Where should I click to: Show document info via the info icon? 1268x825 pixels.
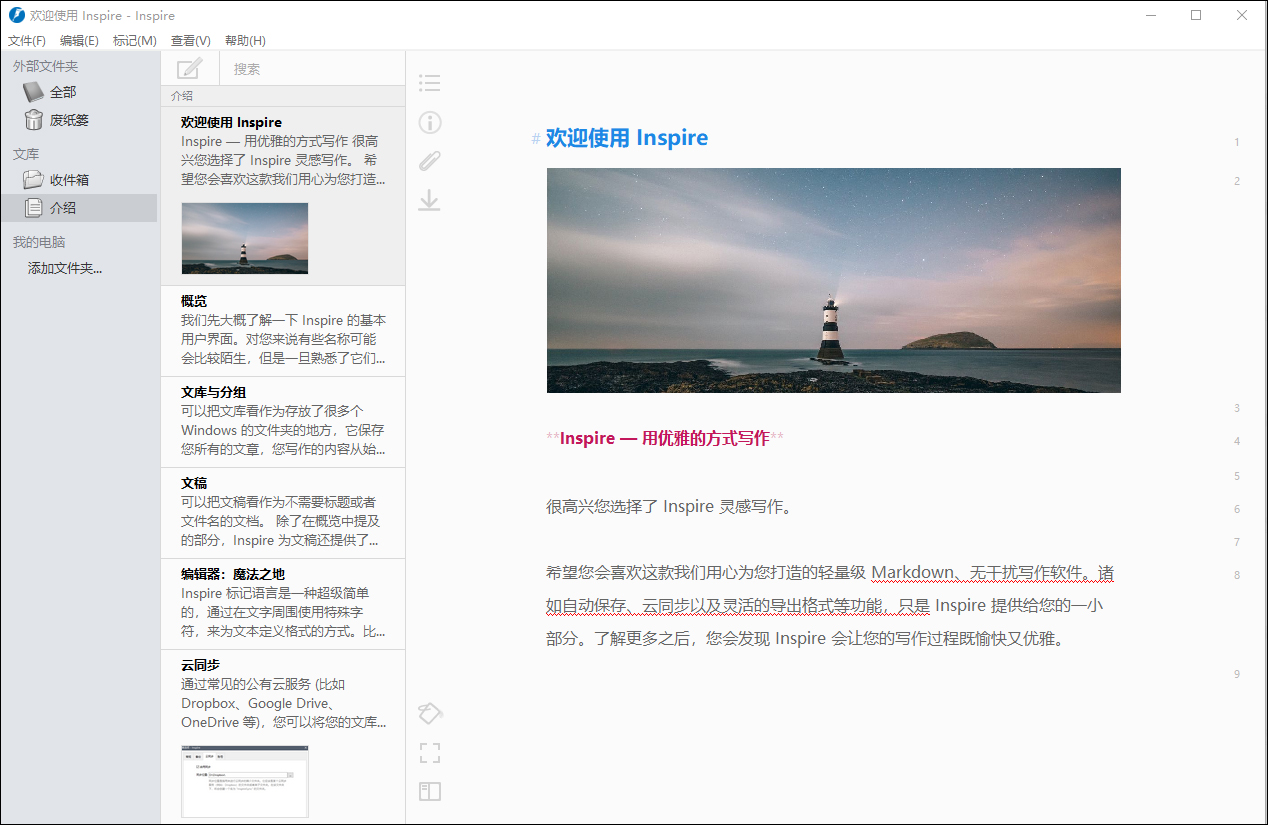coord(429,122)
